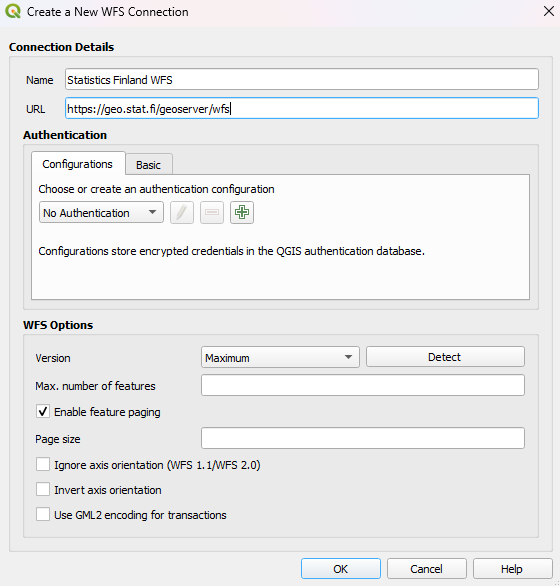This screenshot has height=586, width=560.
Task: Click the 'Configurations store encrypted credentials' note
Action: tap(232, 251)
